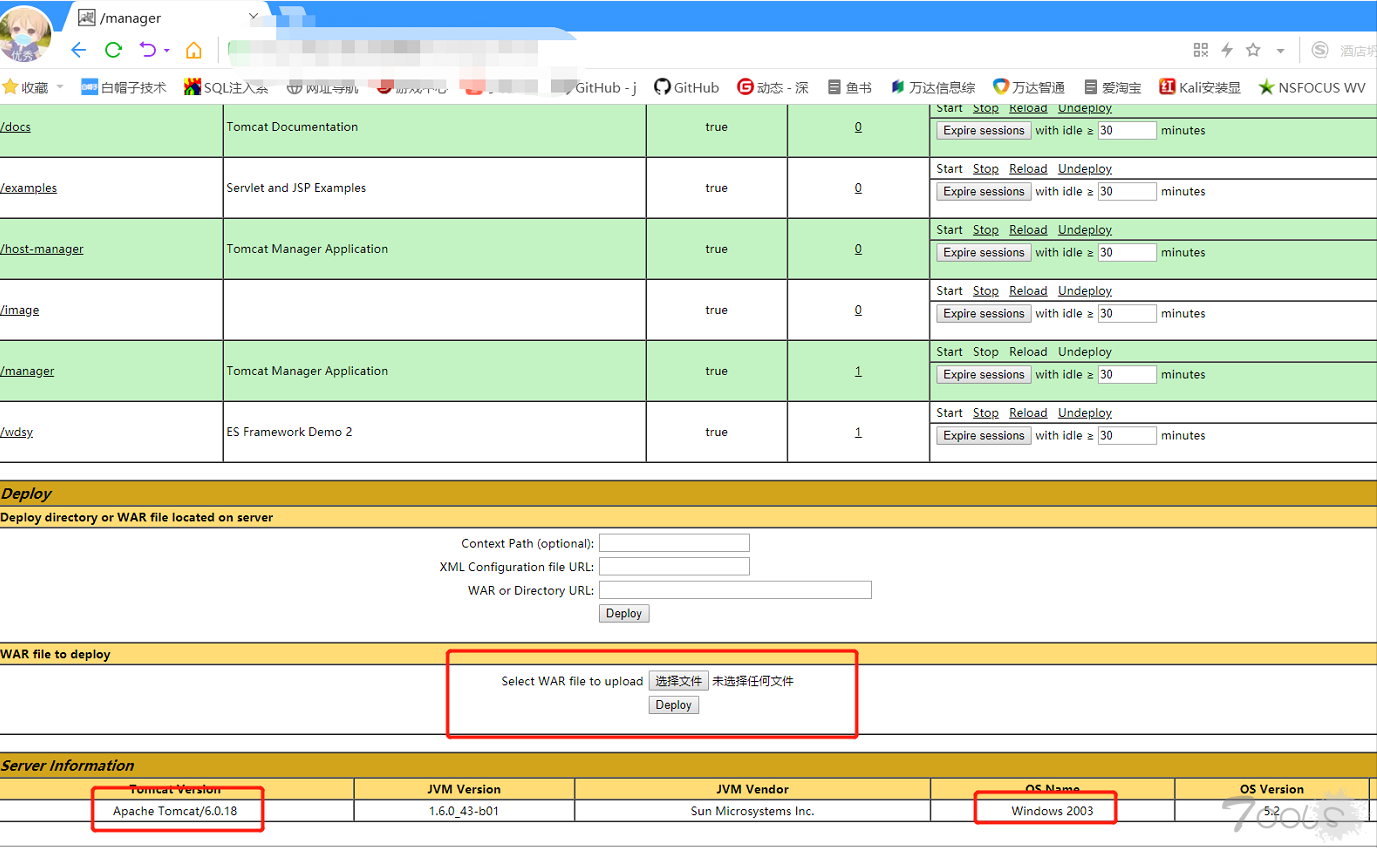Expire sessions for the /examples row
The width and height of the screenshot is (1377, 848).
(984, 191)
